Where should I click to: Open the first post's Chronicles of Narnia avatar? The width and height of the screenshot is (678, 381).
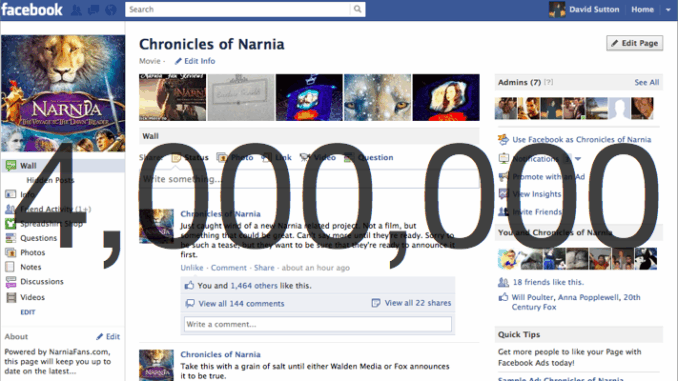click(157, 226)
